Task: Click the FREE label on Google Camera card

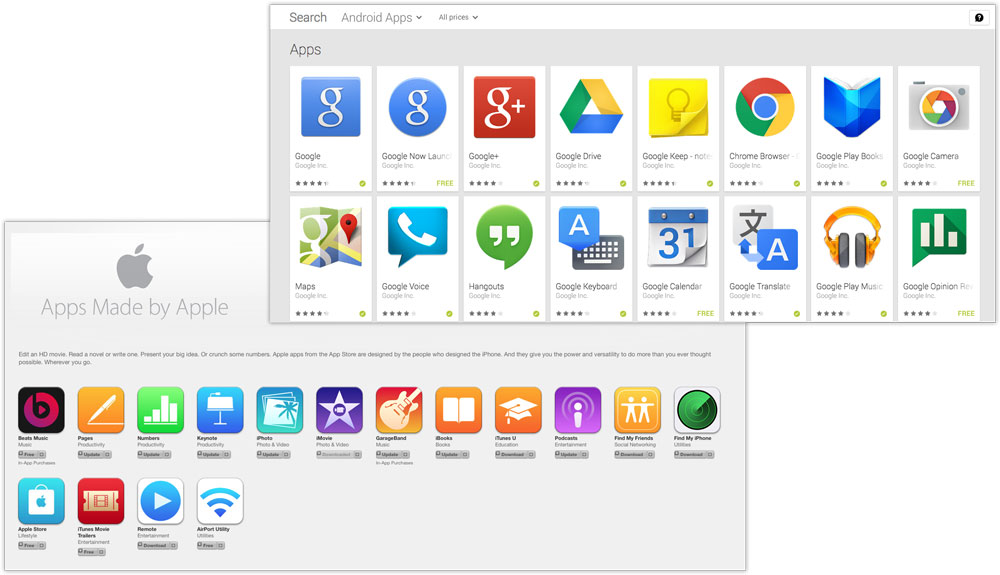Action: [966, 184]
